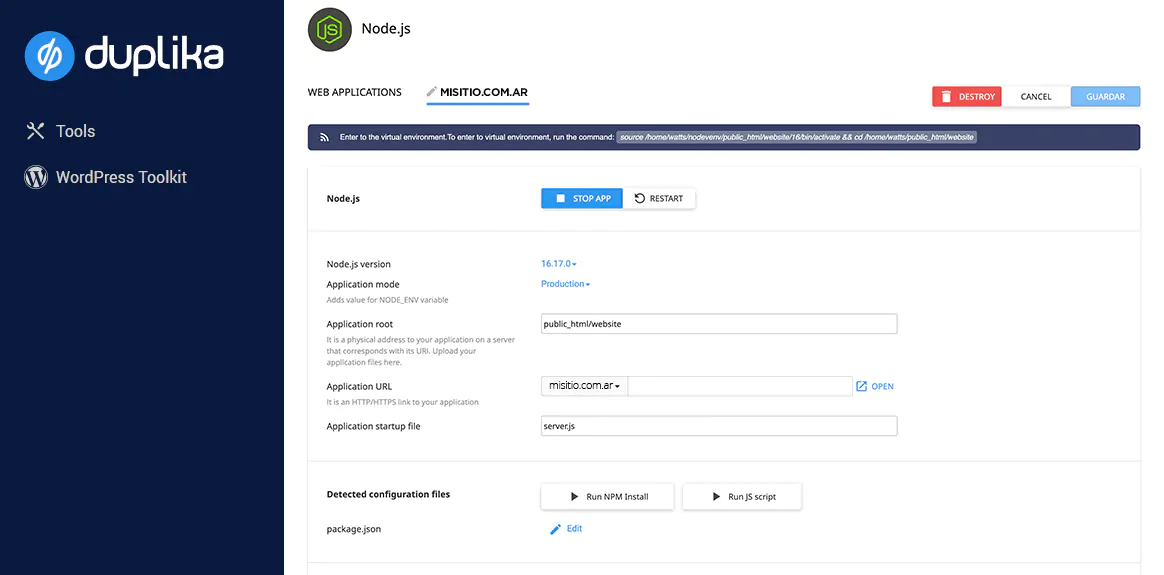The width and height of the screenshot is (1164, 575).
Task: Click the Run NPM Install button
Action: click(x=607, y=497)
